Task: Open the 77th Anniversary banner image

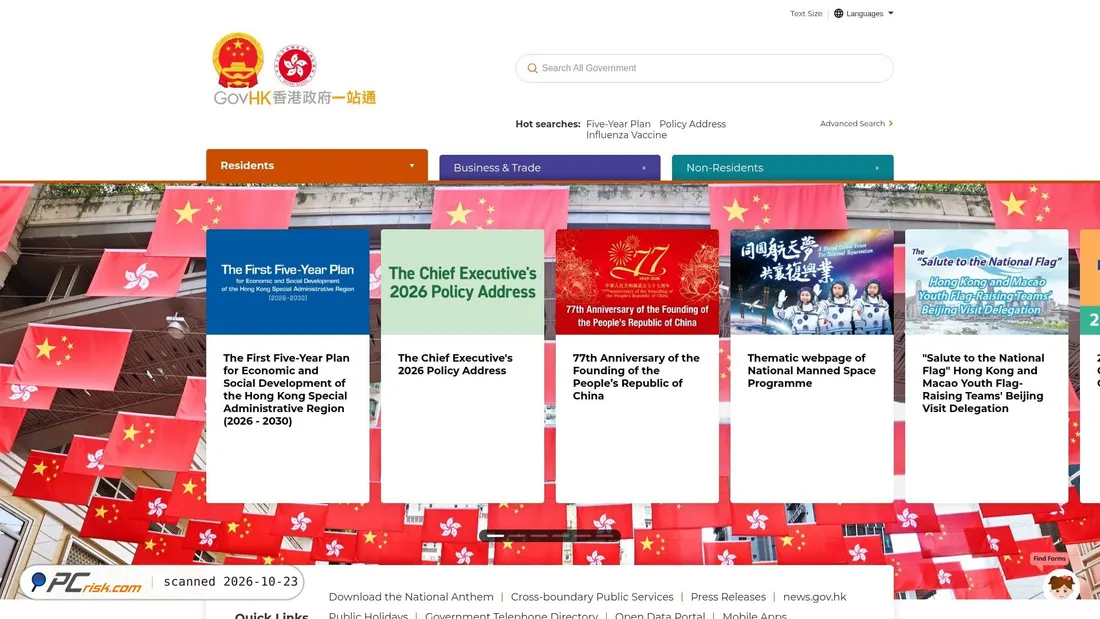Action: [637, 282]
